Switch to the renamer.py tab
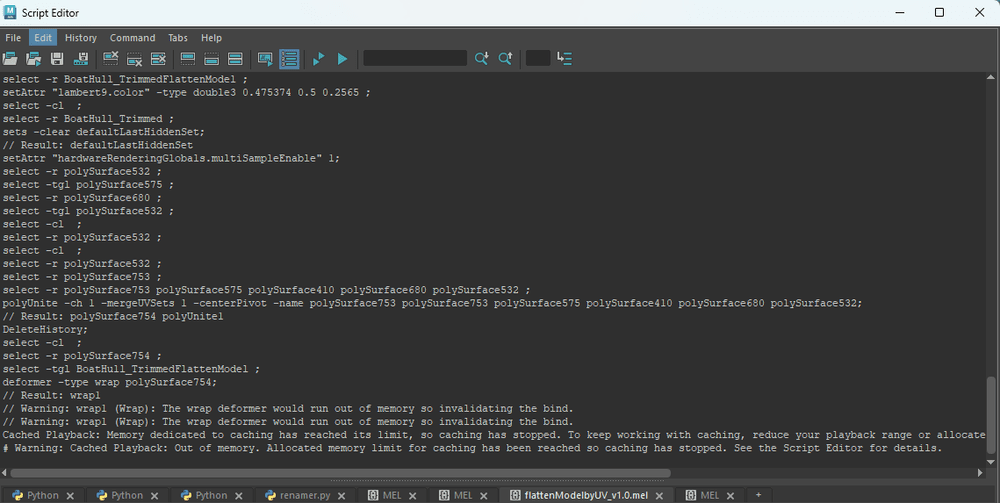This screenshot has width=1000, height=503. (x=305, y=495)
